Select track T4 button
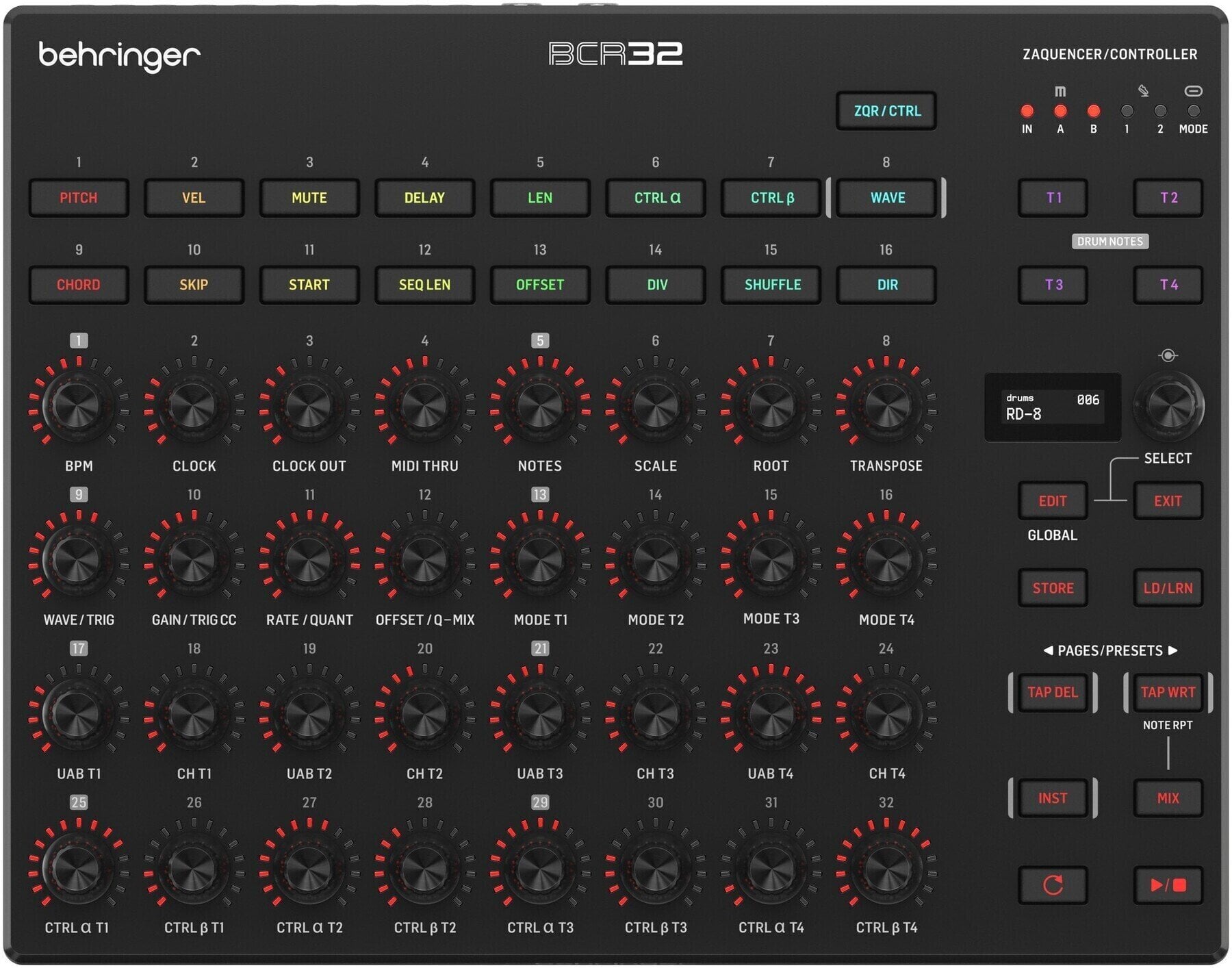Viewport: 1232px width, 968px height. pos(1168,285)
